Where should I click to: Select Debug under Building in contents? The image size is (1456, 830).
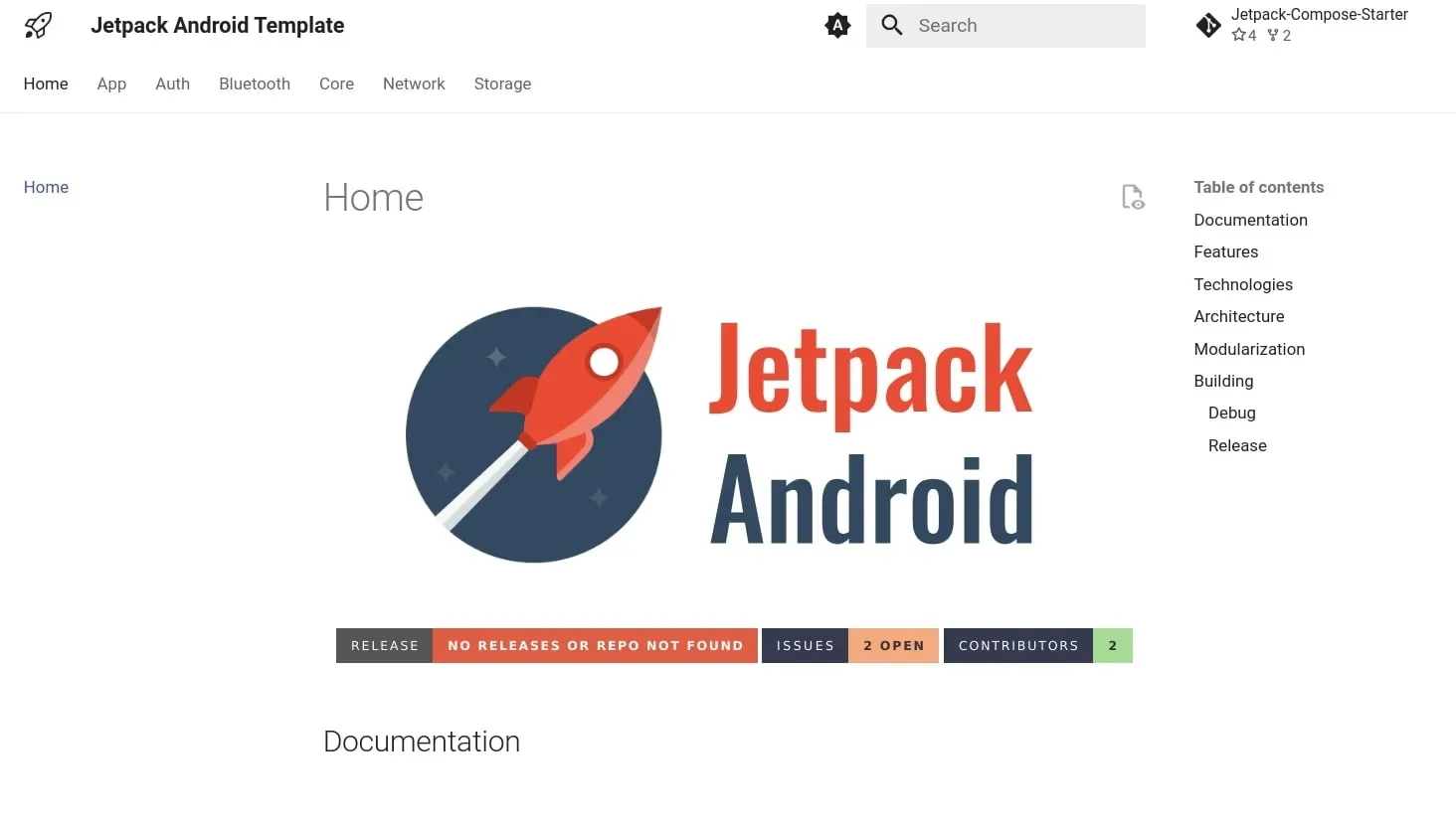(x=1231, y=413)
